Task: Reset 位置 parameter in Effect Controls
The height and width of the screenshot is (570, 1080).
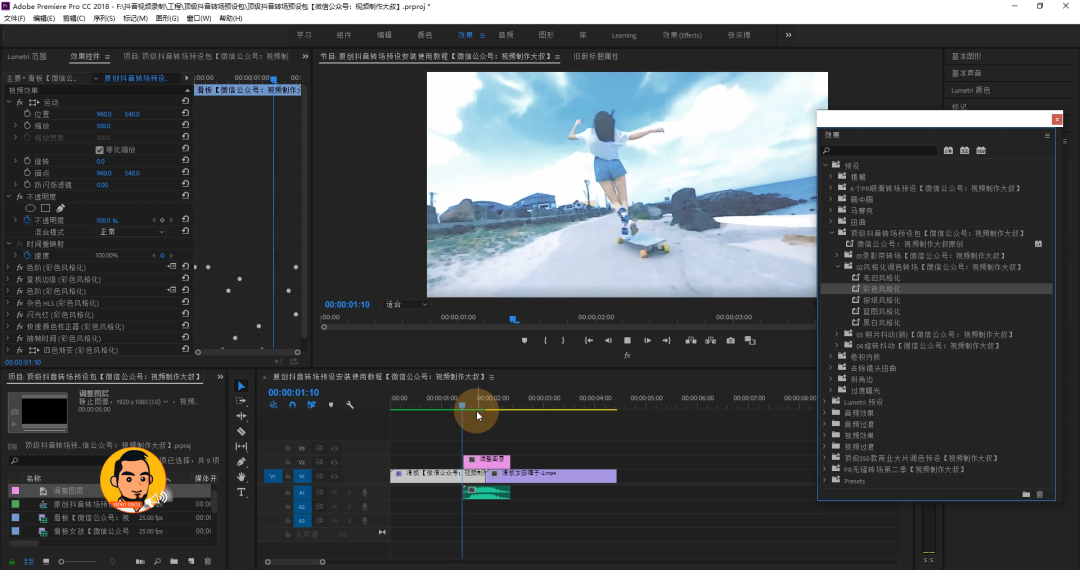Action: 185,114
